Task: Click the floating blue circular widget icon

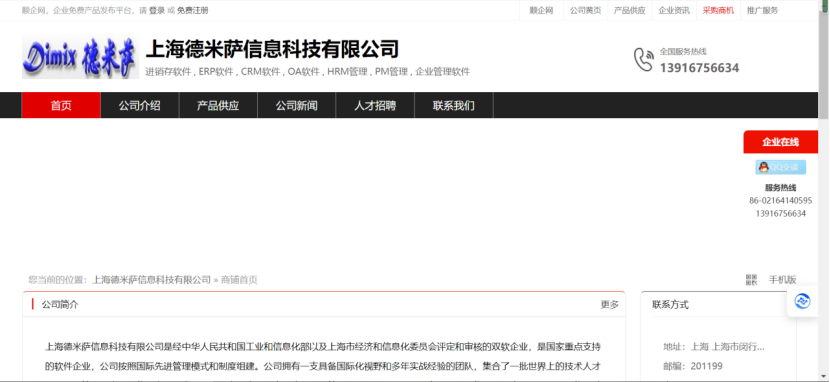Action: pyautogui.click(x=802, y=301)
